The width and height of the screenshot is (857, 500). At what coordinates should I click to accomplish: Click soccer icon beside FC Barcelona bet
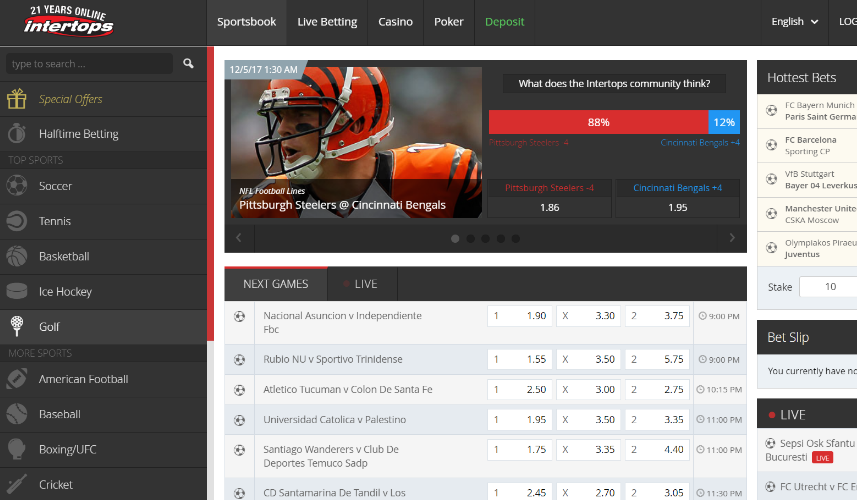[771, 145]
